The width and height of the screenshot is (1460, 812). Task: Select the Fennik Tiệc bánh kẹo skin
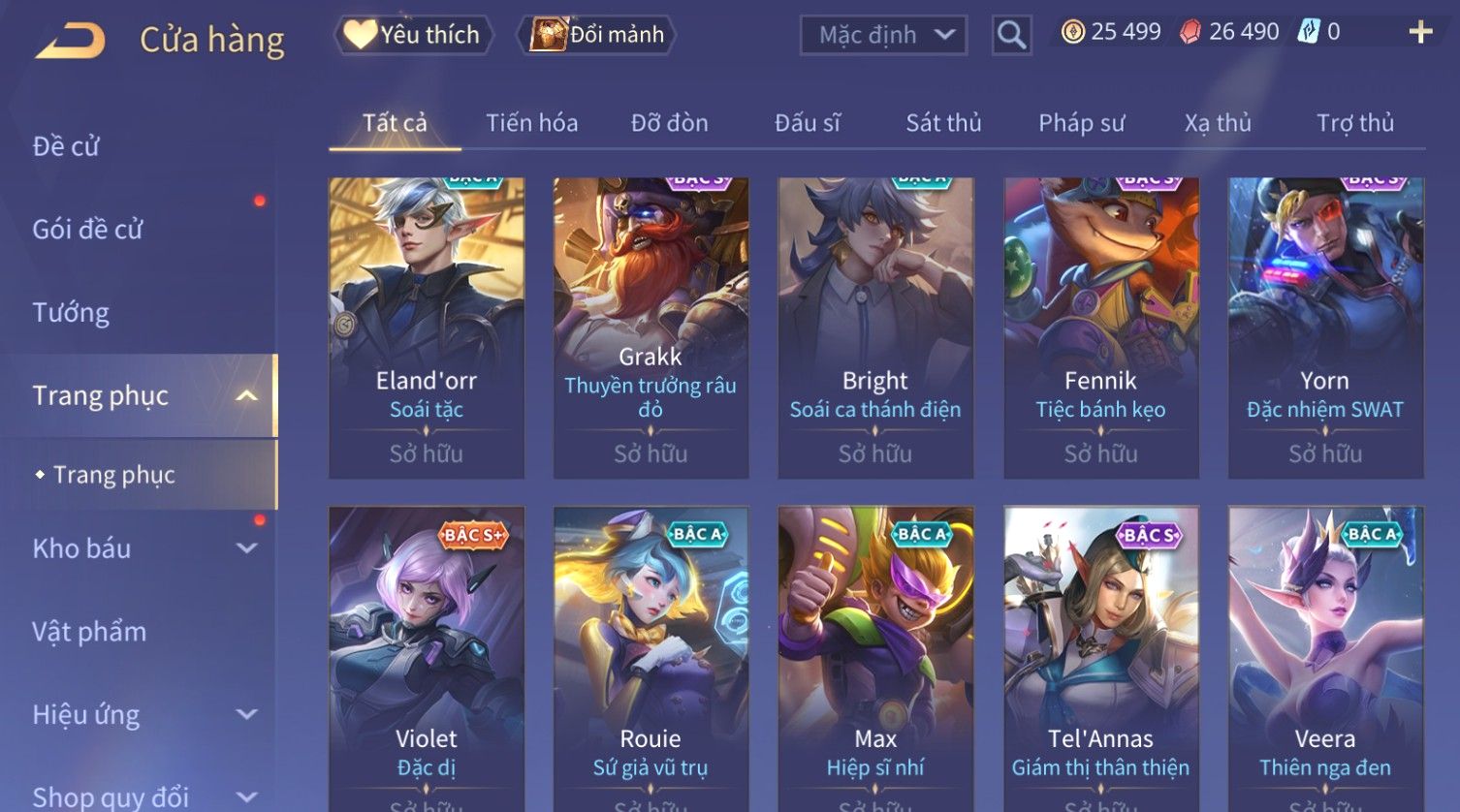click(1100, 328)
